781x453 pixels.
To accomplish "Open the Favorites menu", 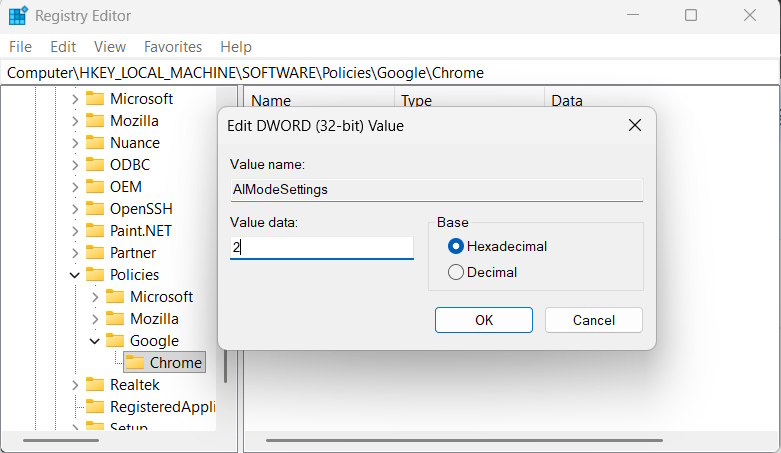I will 173,47.
